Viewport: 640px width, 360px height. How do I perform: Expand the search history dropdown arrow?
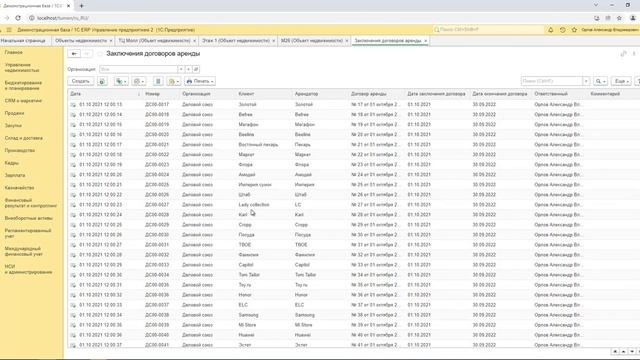[x=586, y=81]
